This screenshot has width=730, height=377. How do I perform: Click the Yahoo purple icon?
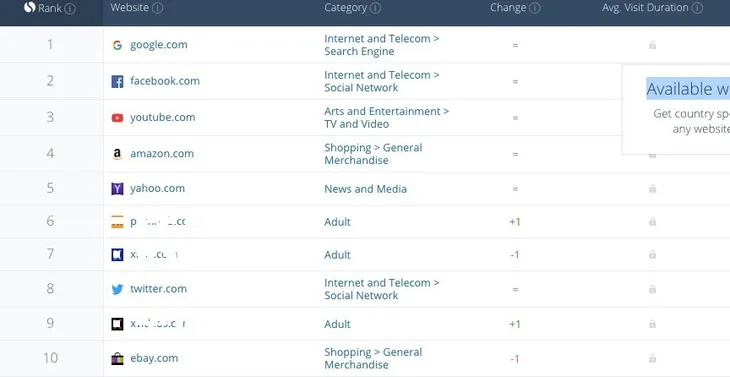tap(117, 188)
